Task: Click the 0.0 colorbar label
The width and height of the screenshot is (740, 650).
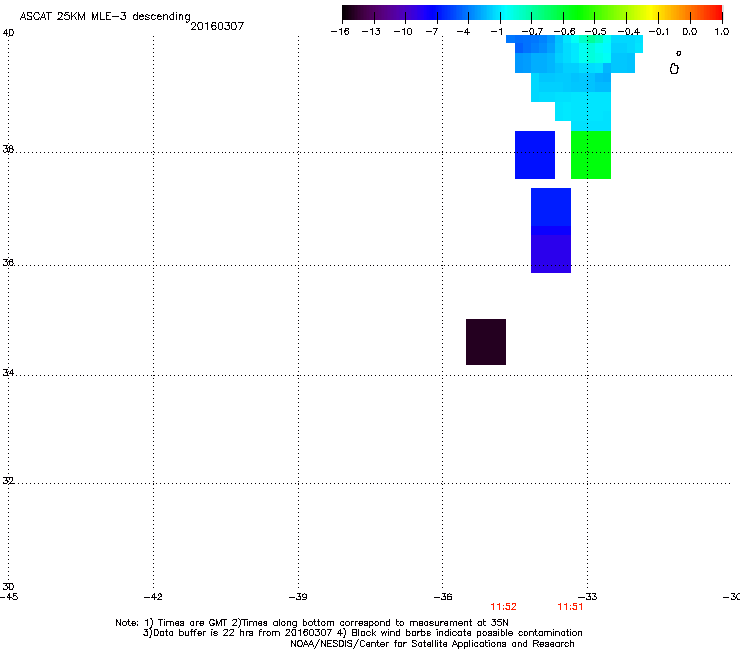Action: pyautogui.click(x=690, y=32)
